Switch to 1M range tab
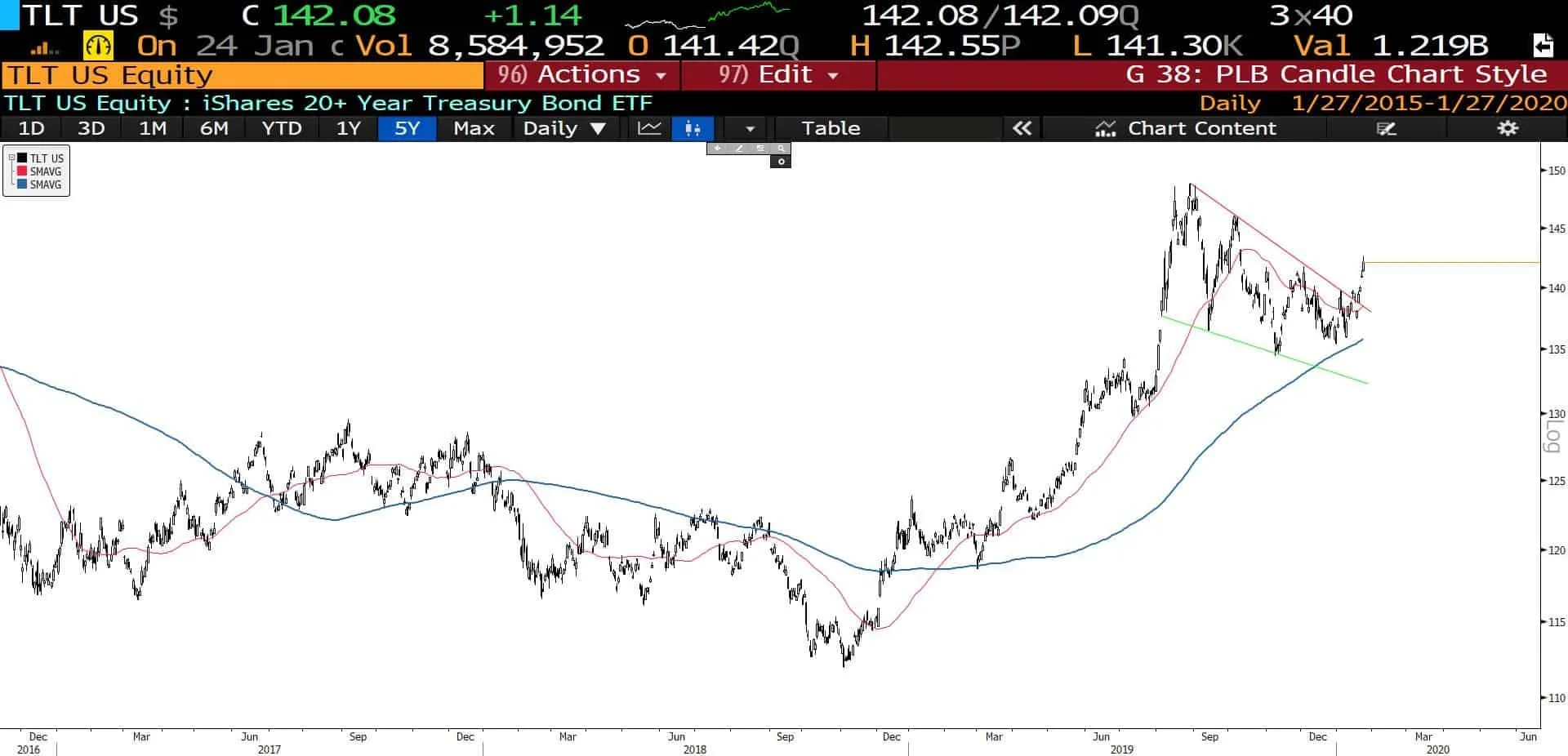This screenshot has width=1568, height=756. pyautogui.click(x=153, y=128)
